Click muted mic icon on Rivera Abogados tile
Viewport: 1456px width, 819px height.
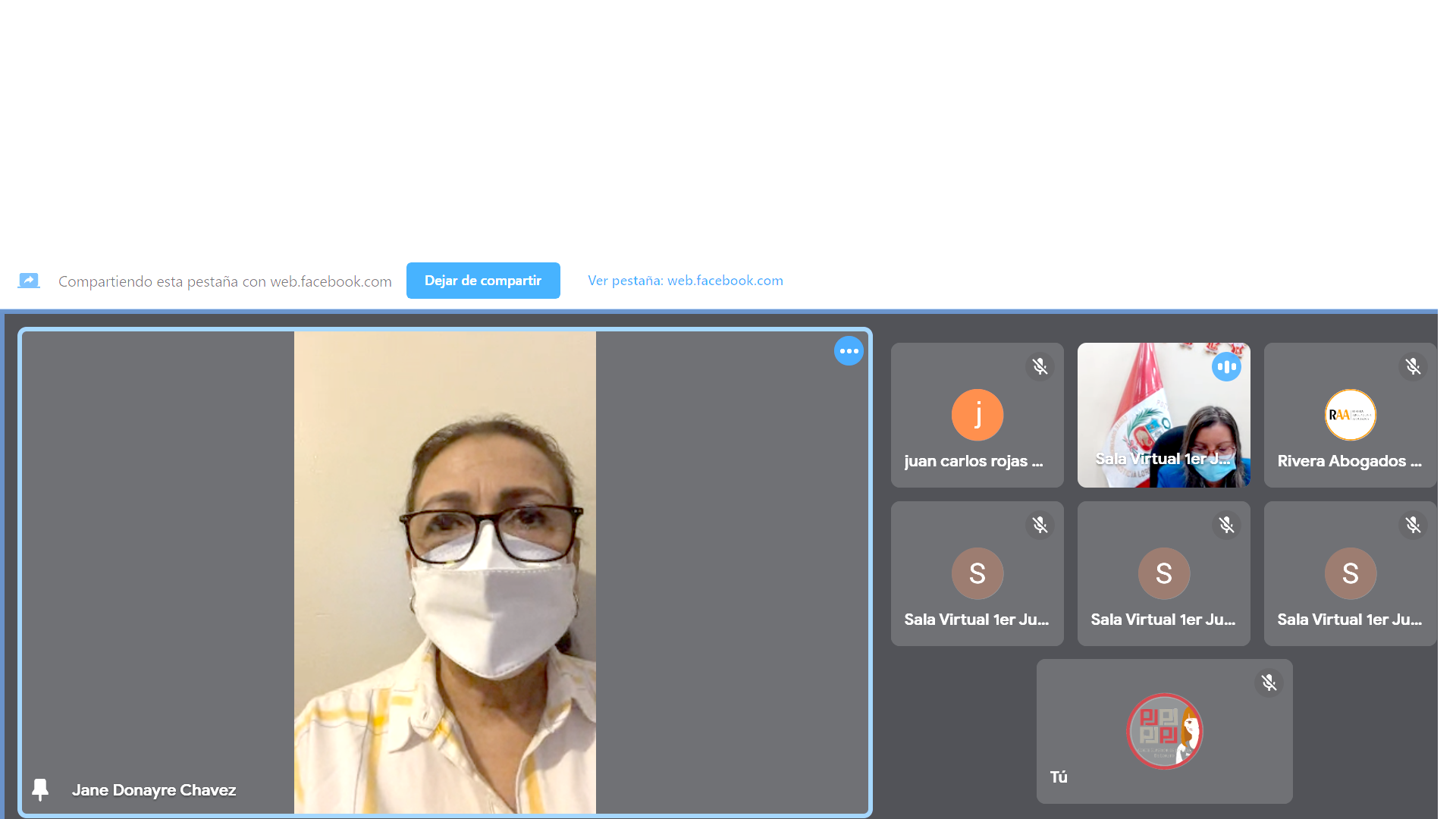1413,367
